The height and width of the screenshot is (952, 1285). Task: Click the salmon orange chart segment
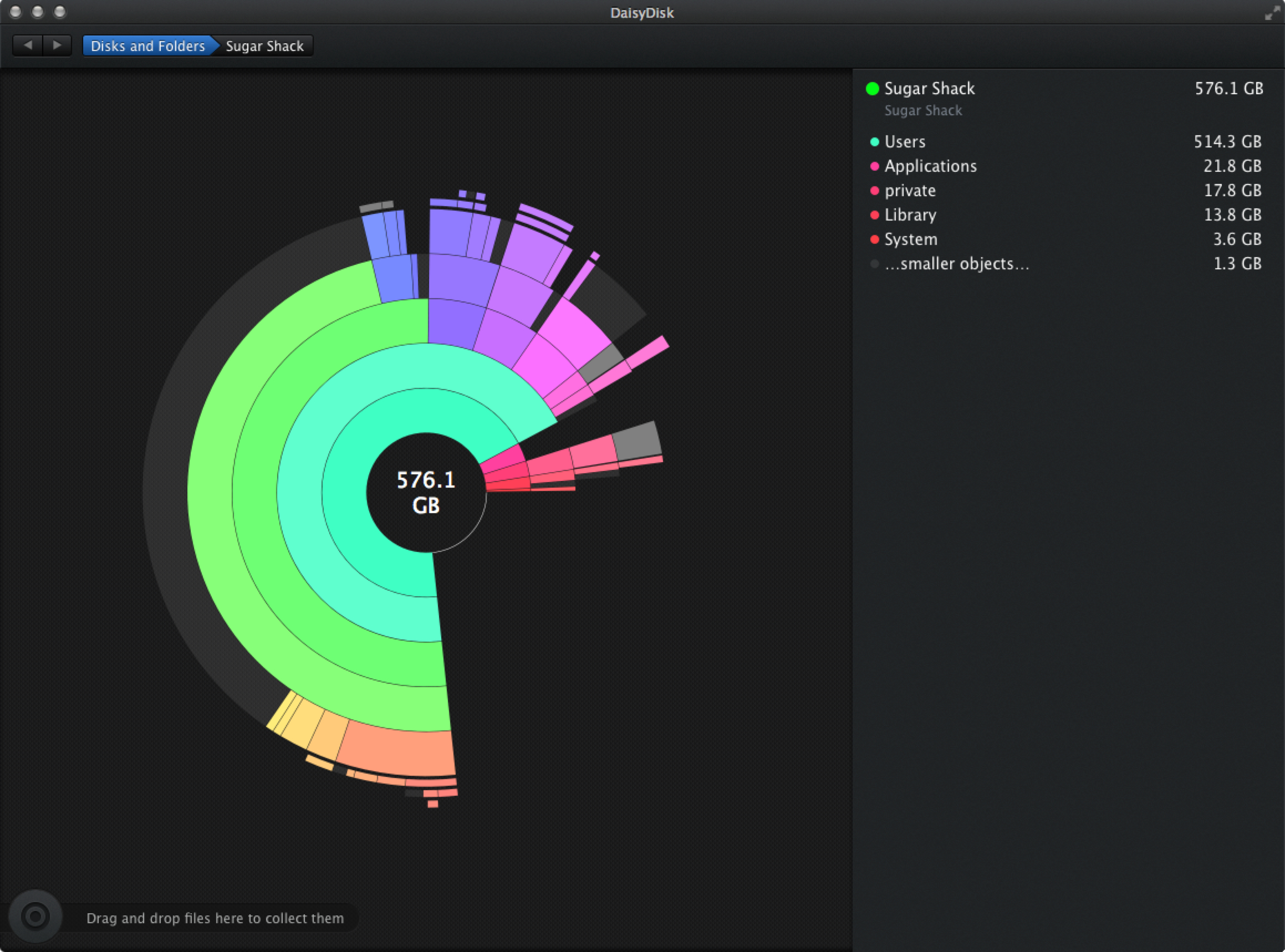pos(398,752)
